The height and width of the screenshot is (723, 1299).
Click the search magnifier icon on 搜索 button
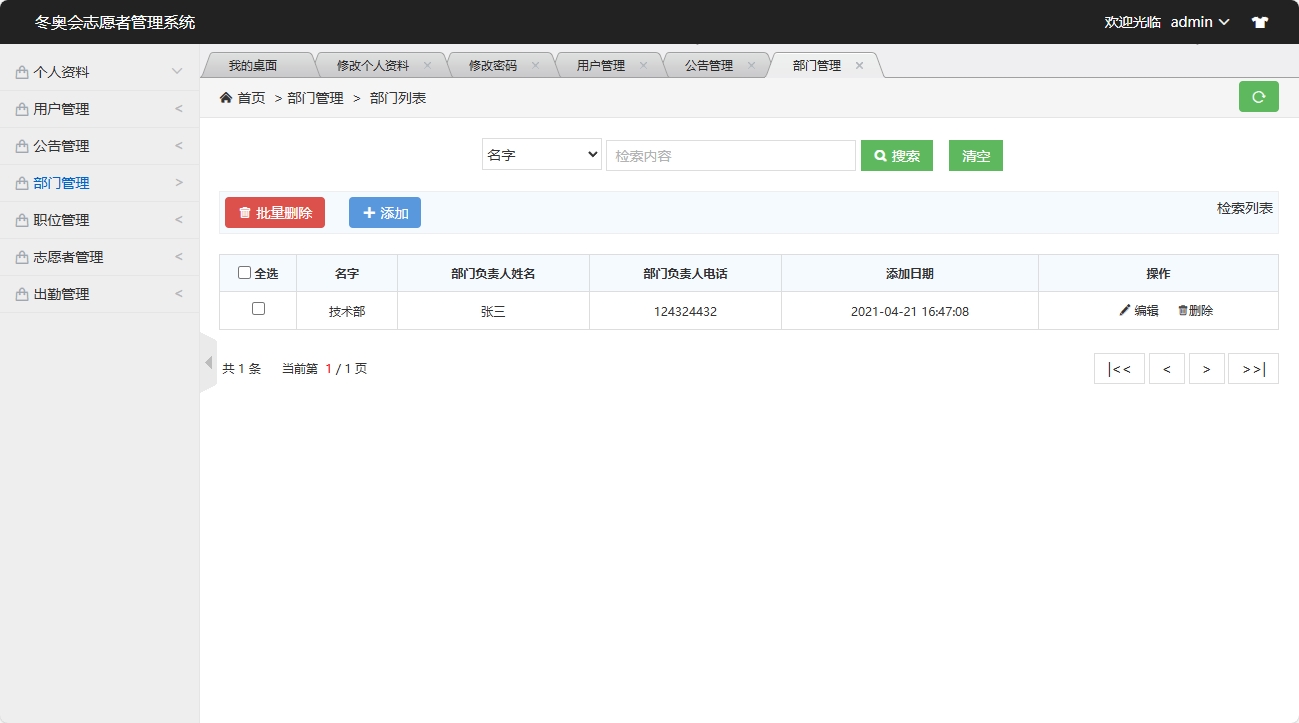(x=879, y=155)
